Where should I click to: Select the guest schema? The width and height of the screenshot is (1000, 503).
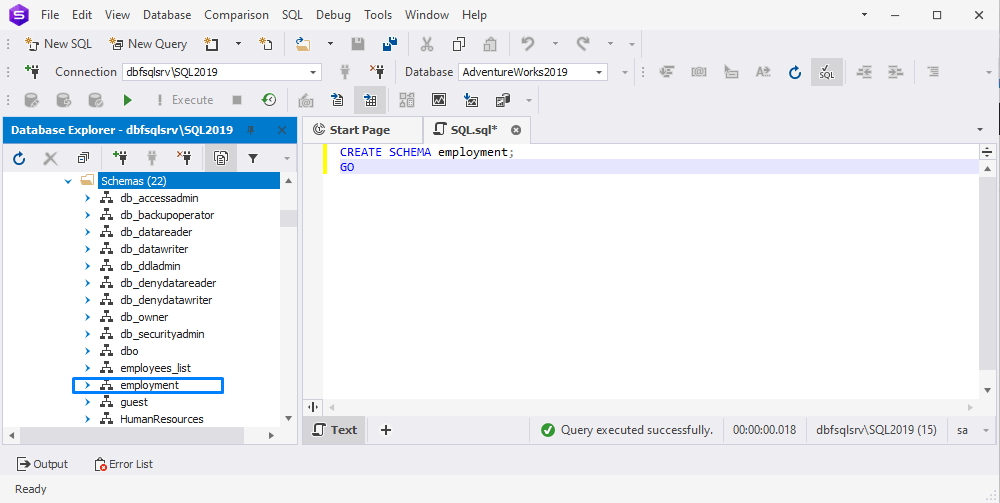coord(134,402)
